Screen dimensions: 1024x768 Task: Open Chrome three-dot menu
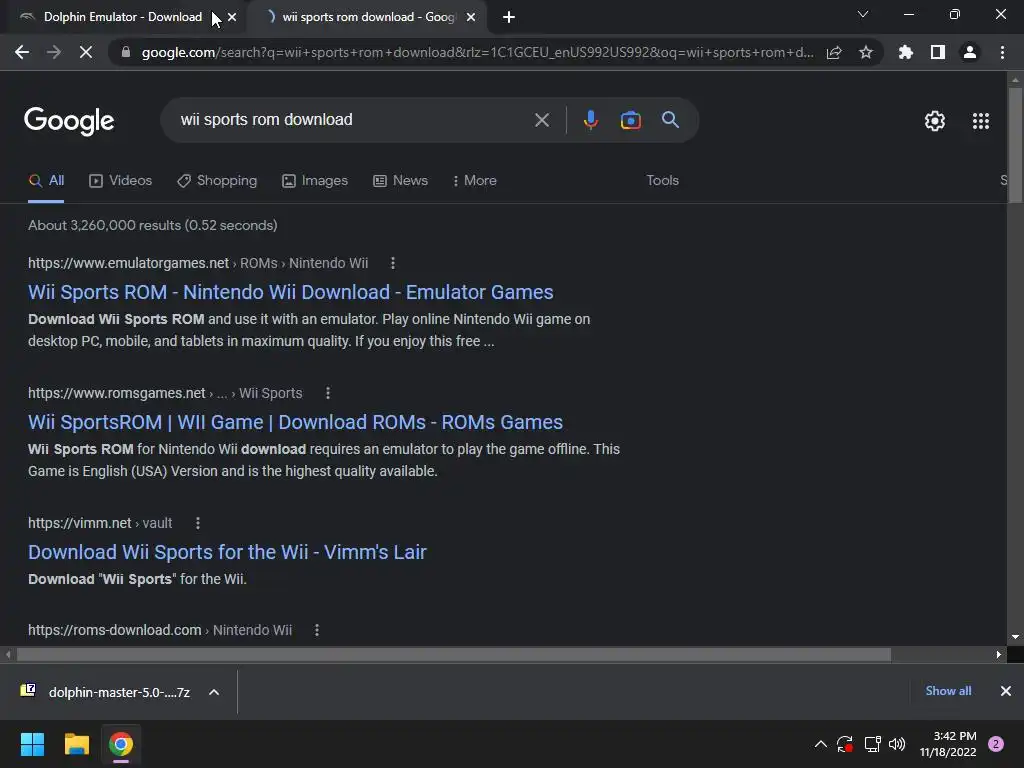1002,52
